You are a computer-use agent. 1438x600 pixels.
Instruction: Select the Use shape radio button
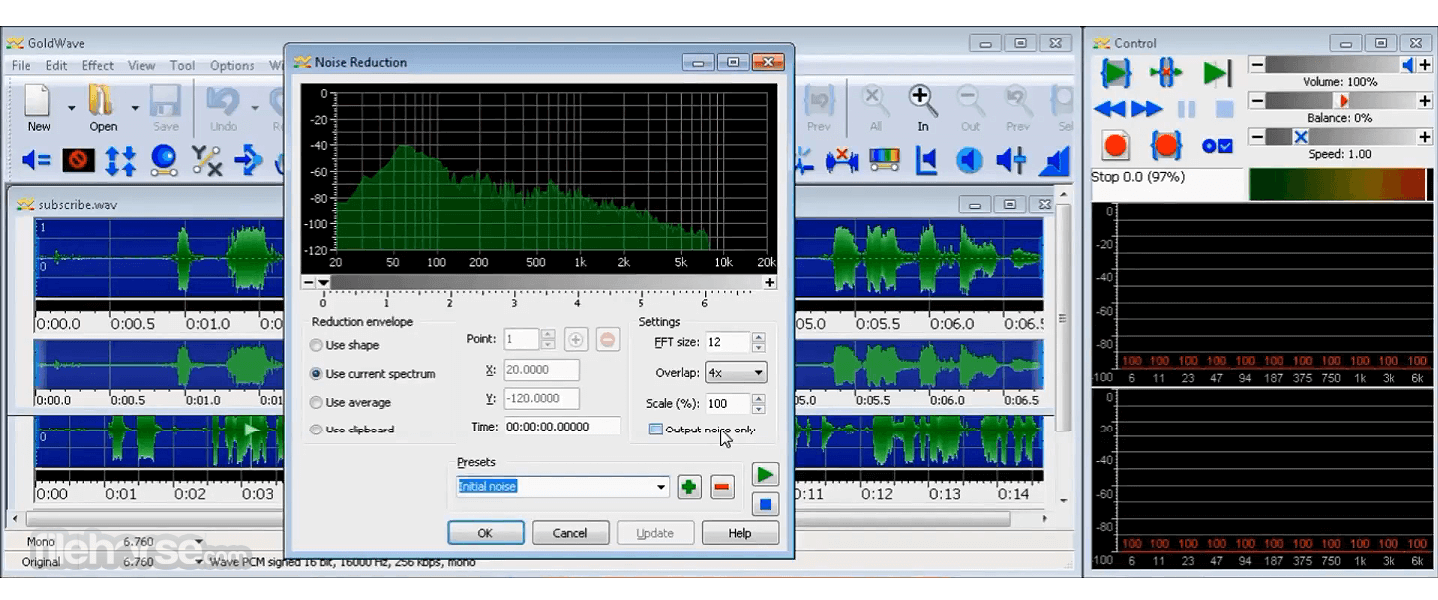click(316, 345)
